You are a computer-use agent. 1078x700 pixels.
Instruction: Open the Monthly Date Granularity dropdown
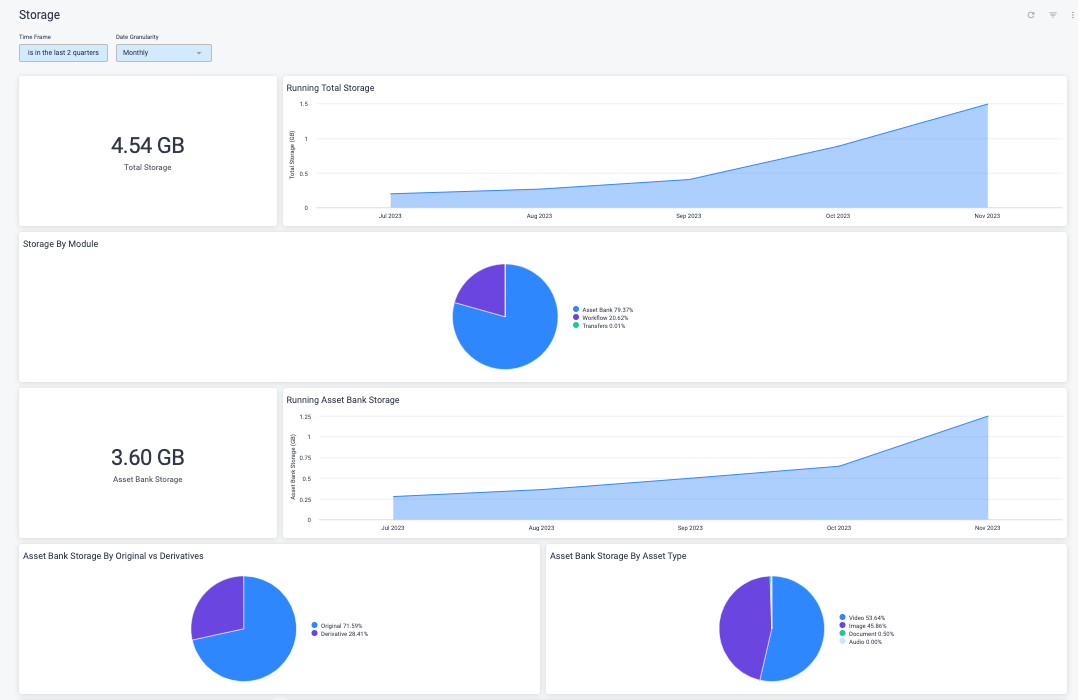[163, 52]
